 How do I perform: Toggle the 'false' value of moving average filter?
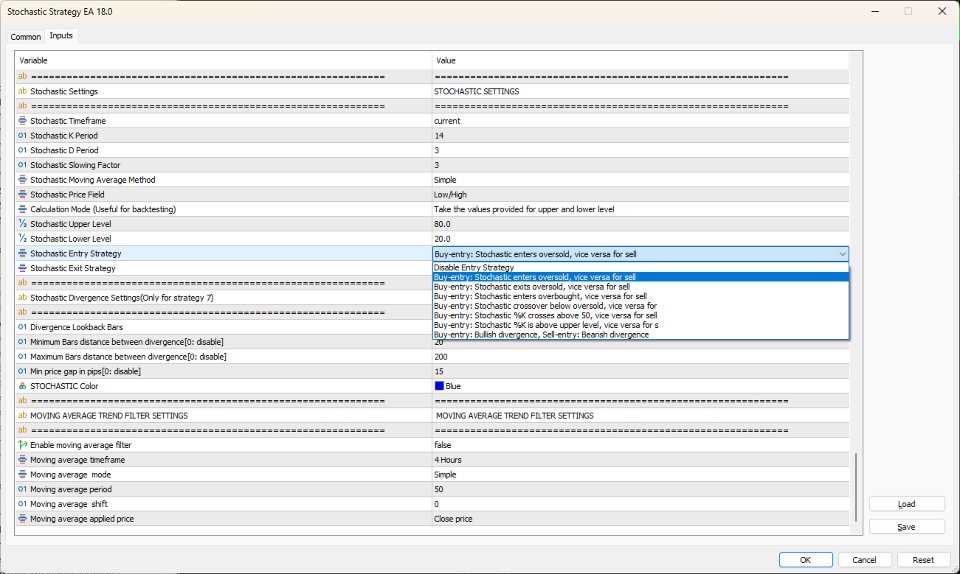tap(443, 445)
